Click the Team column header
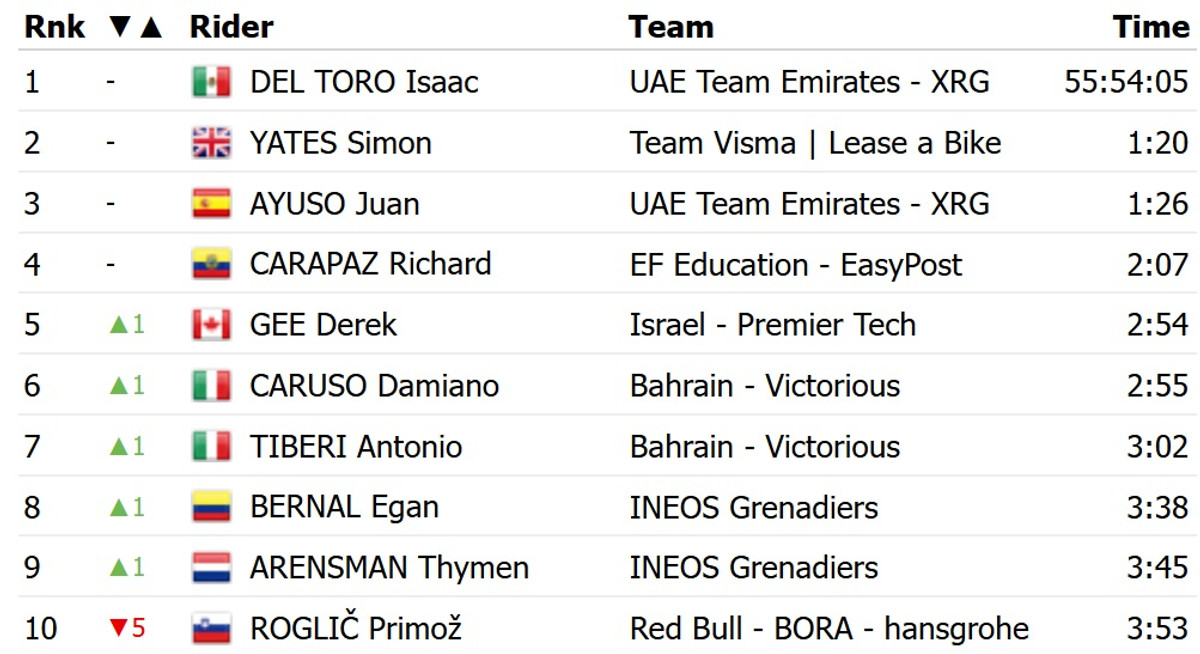This screenshot has height=654, width=1200. click(x=671, y=27)
